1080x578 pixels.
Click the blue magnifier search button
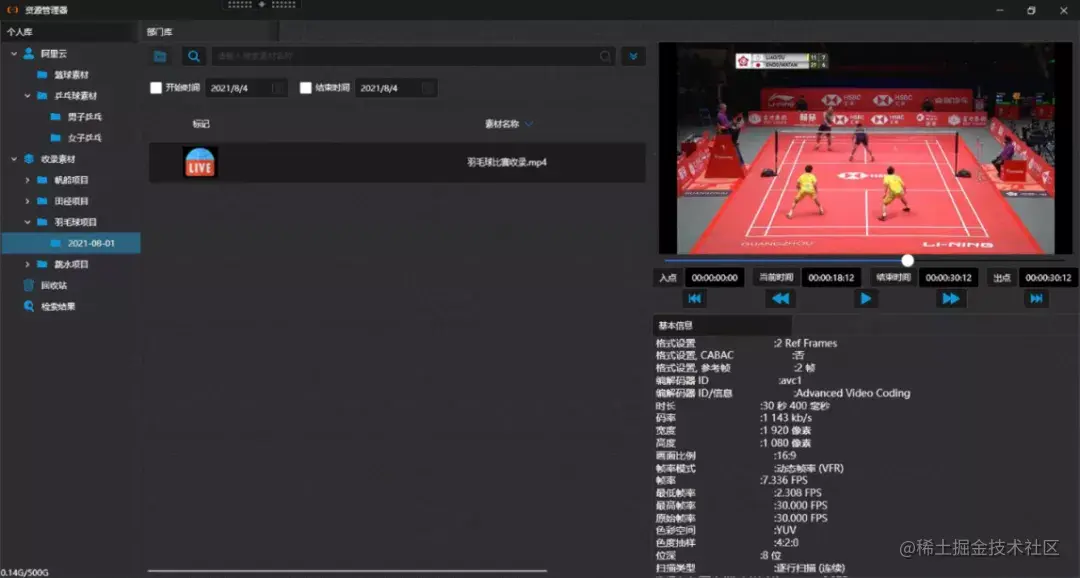[x=194, y=56]
